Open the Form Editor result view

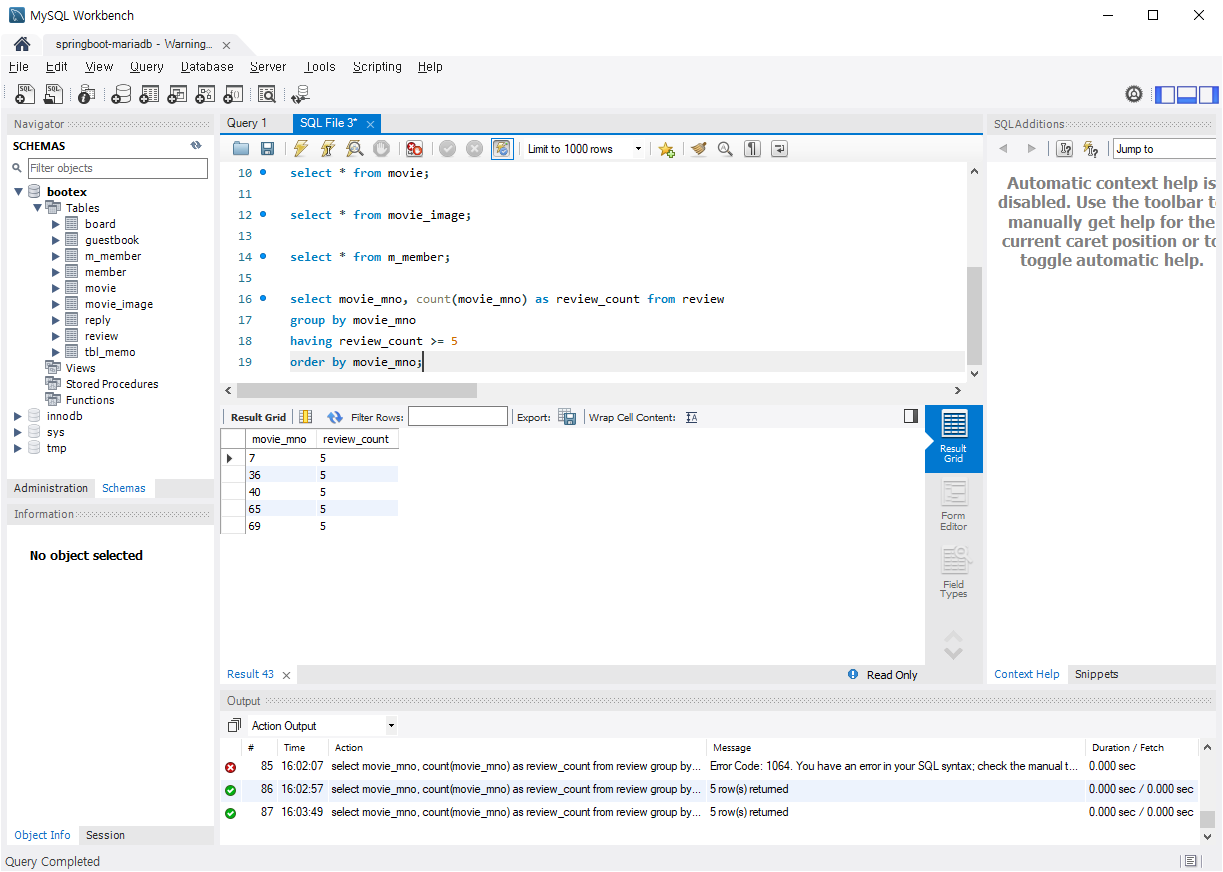pyautogui.click(x=954, y=506)
